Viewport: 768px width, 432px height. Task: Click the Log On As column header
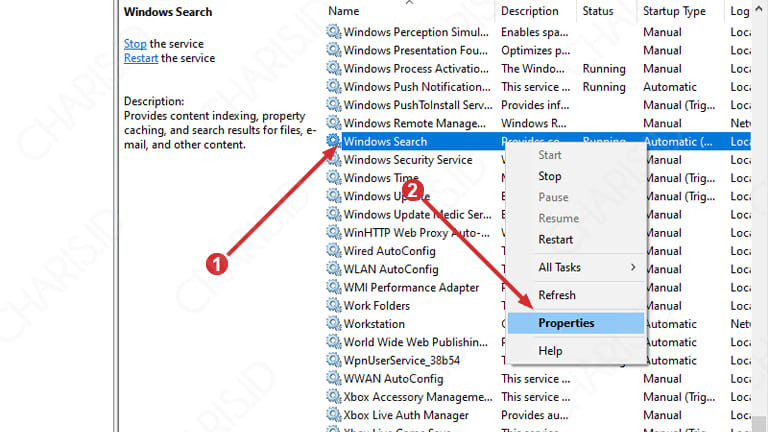pos(739,11)
